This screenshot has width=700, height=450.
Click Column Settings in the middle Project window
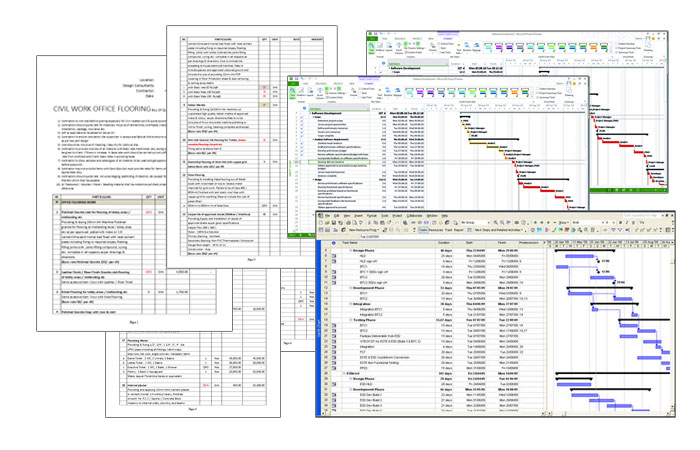[336, 93]
